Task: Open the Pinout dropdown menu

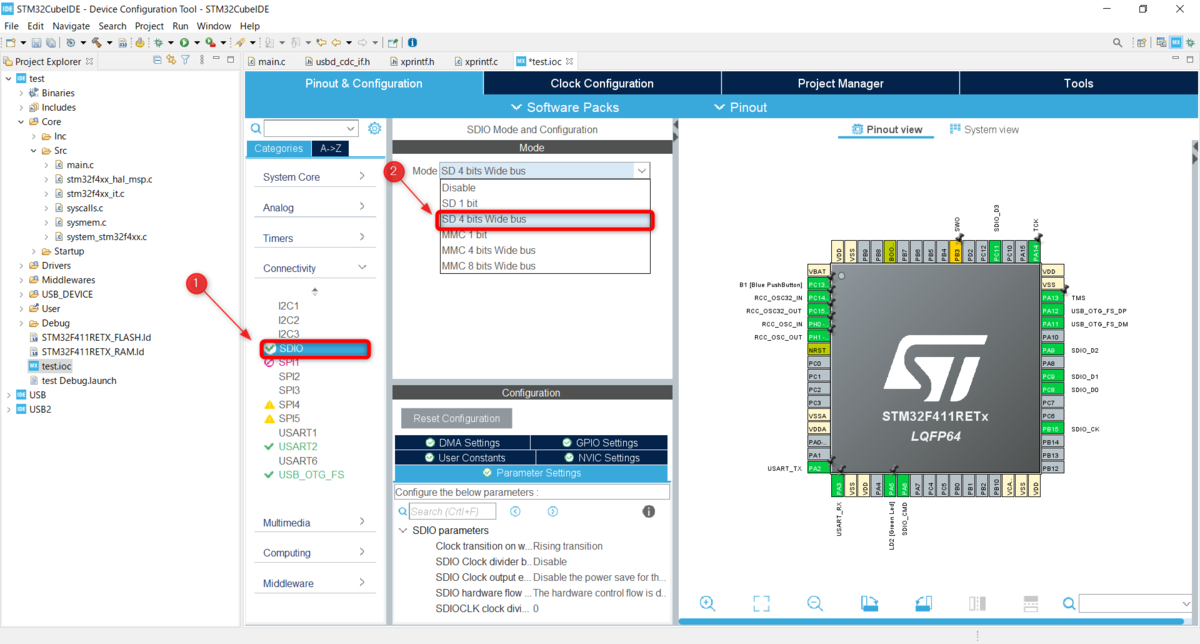Action: [741, 107]
